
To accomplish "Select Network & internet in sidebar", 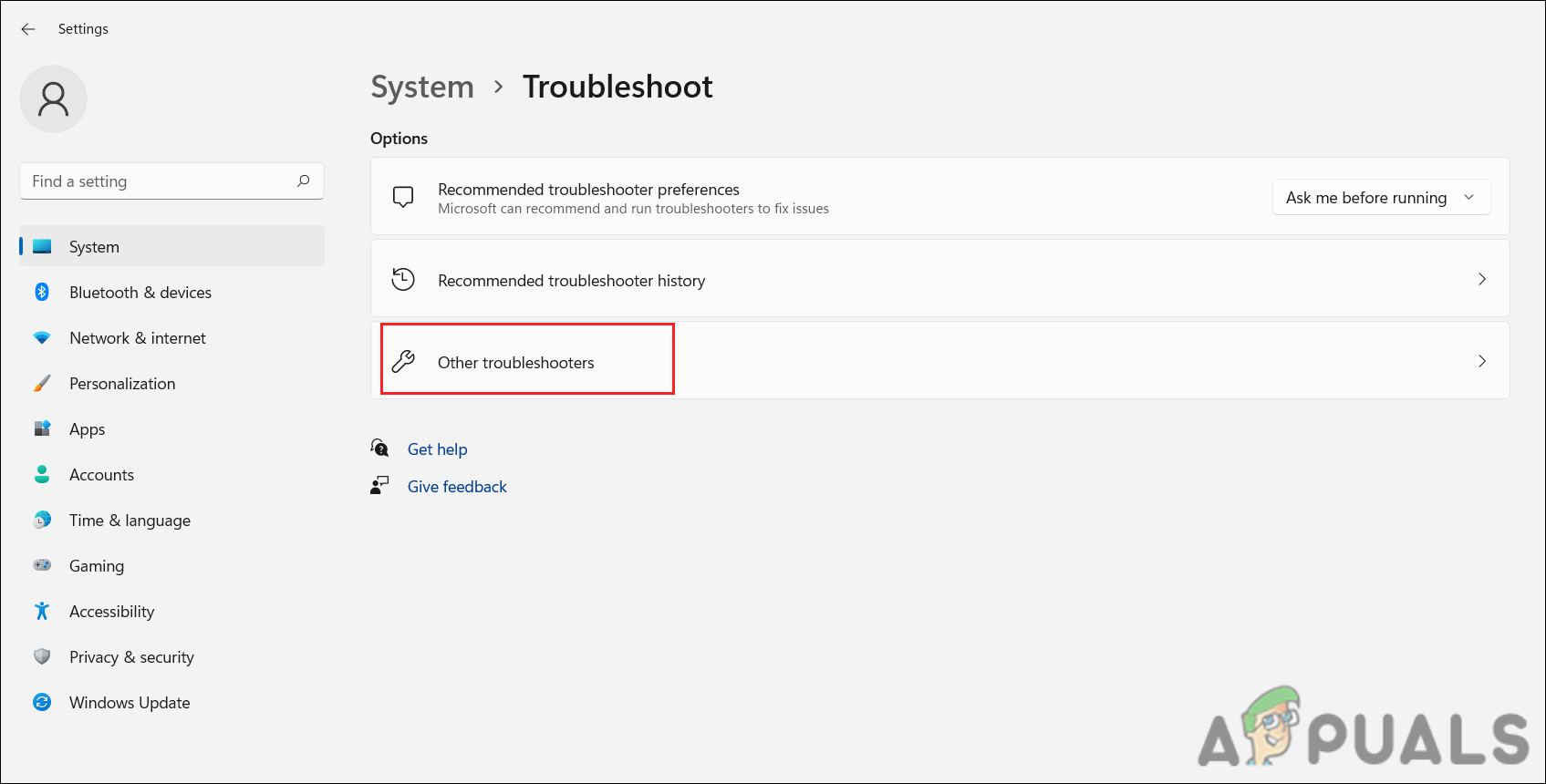I will click(x=138, y=338).
